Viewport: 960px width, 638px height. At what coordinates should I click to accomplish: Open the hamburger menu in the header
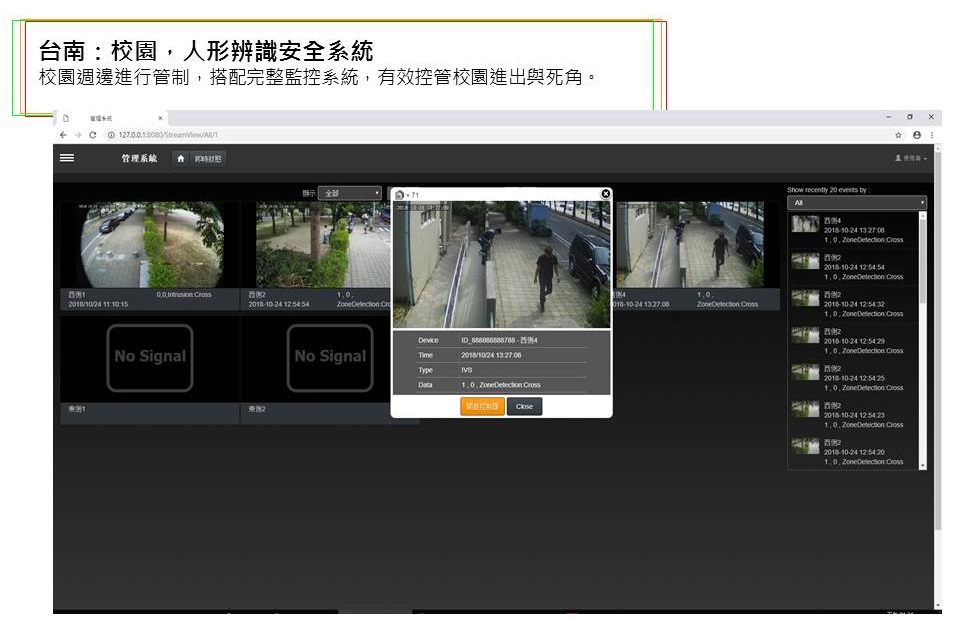67,158
